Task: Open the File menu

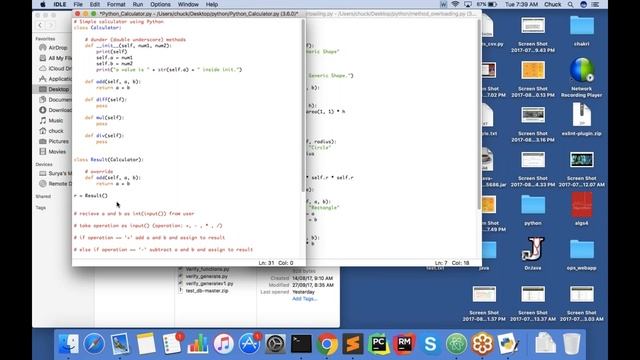Action: (78, 4)
